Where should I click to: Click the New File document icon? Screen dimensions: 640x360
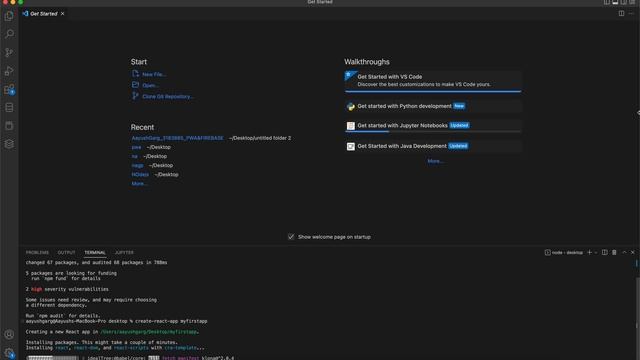[136, 73]
